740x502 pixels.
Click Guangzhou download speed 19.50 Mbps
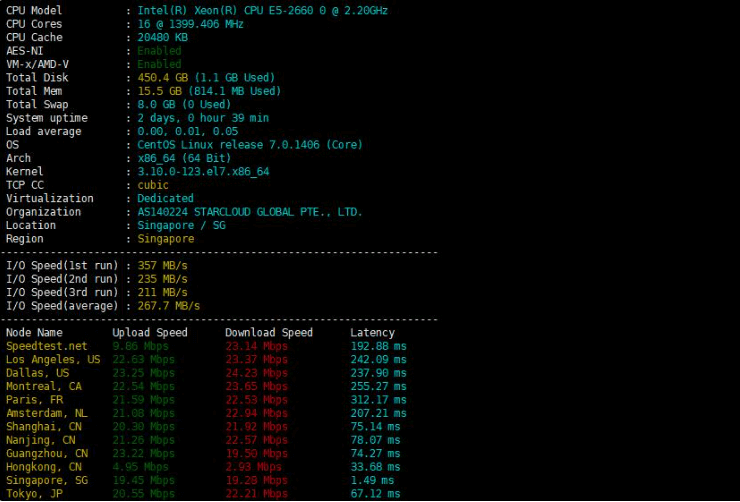pos(256,453)
